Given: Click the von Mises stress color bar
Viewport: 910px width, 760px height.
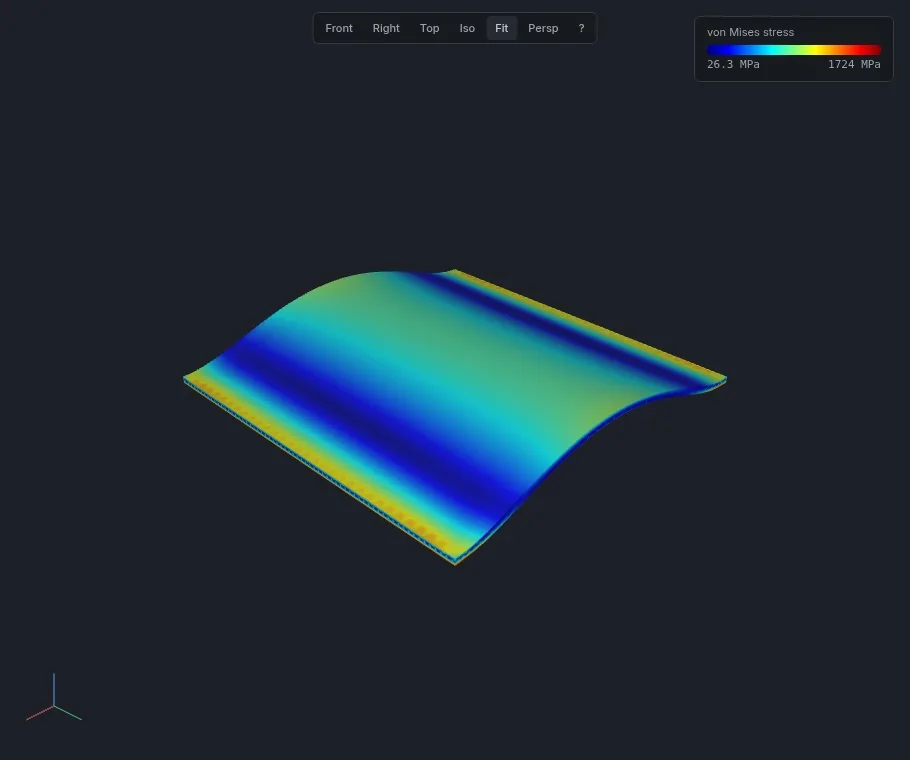Looking at the screenshot, I should 793,50.
